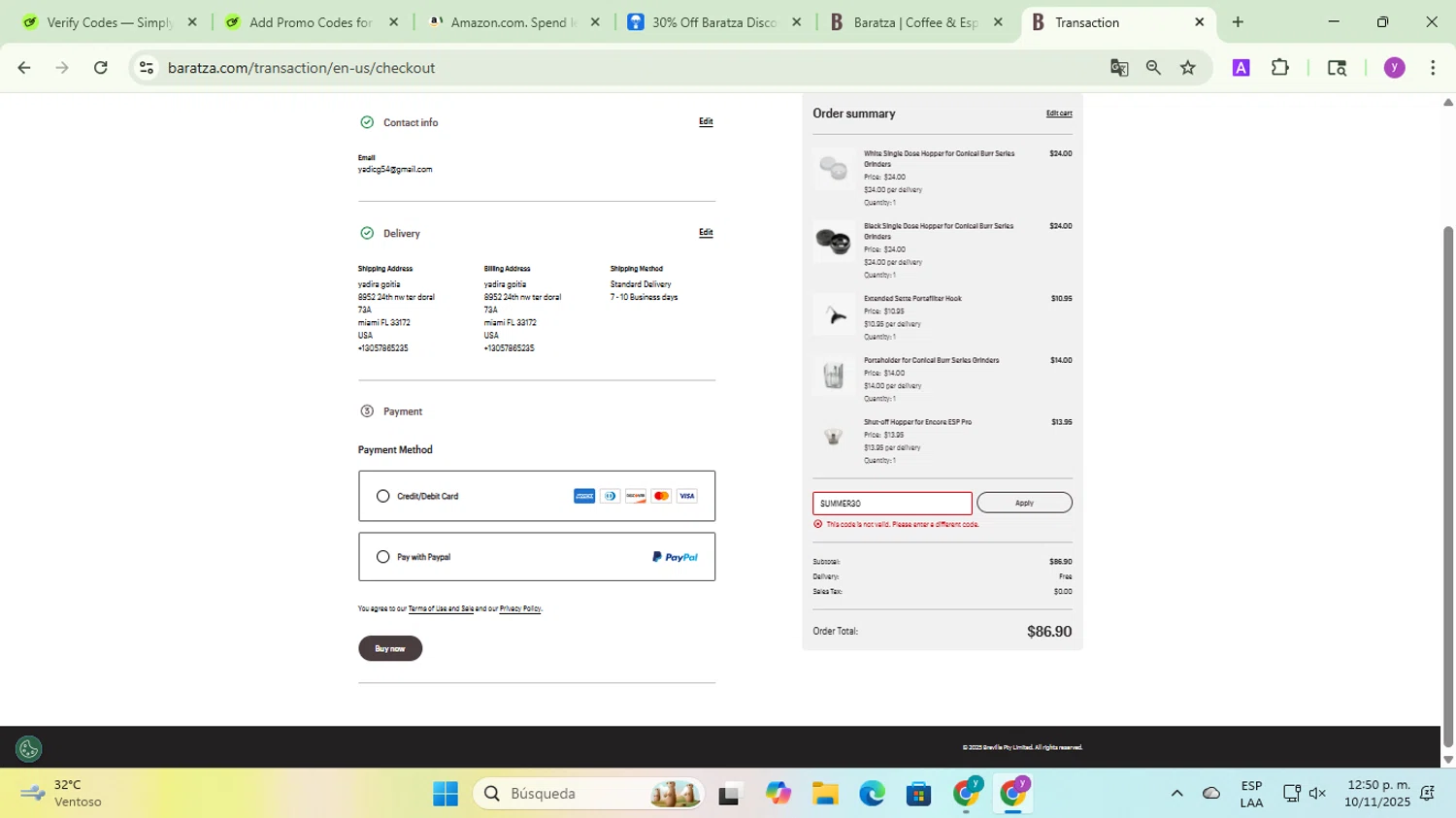Click the Order Total $86.90 amount
This screenshot has width=1456, height=818.
[1049, 632]
